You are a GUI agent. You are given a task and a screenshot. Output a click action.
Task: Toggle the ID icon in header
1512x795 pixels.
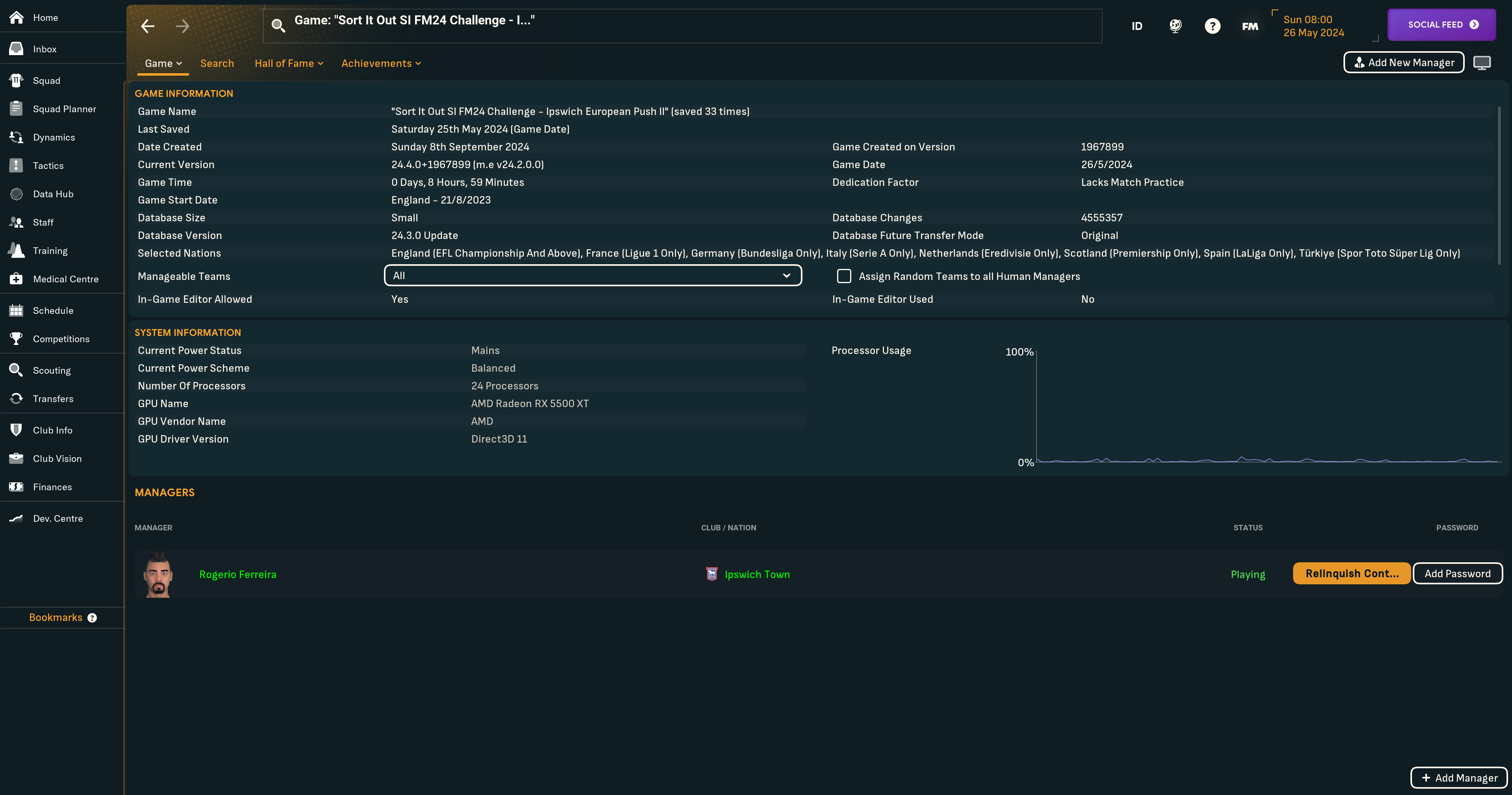[1137, 26]
